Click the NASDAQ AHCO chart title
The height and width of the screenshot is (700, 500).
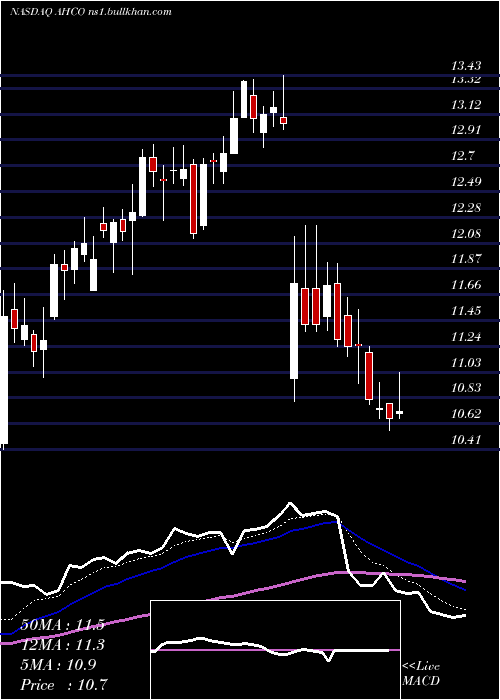(91, 12)
